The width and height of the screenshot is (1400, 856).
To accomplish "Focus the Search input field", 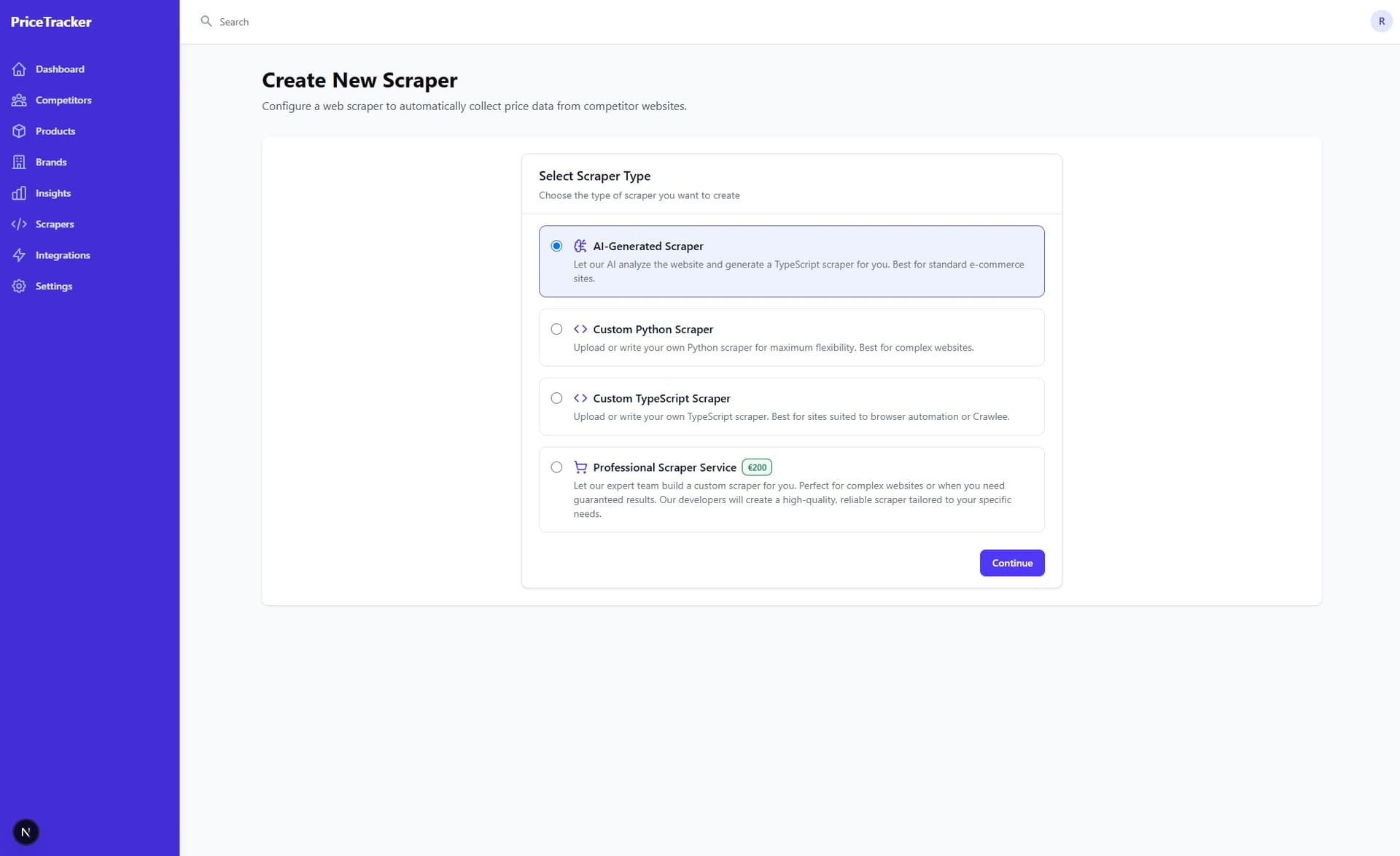I will coord(437,22).
